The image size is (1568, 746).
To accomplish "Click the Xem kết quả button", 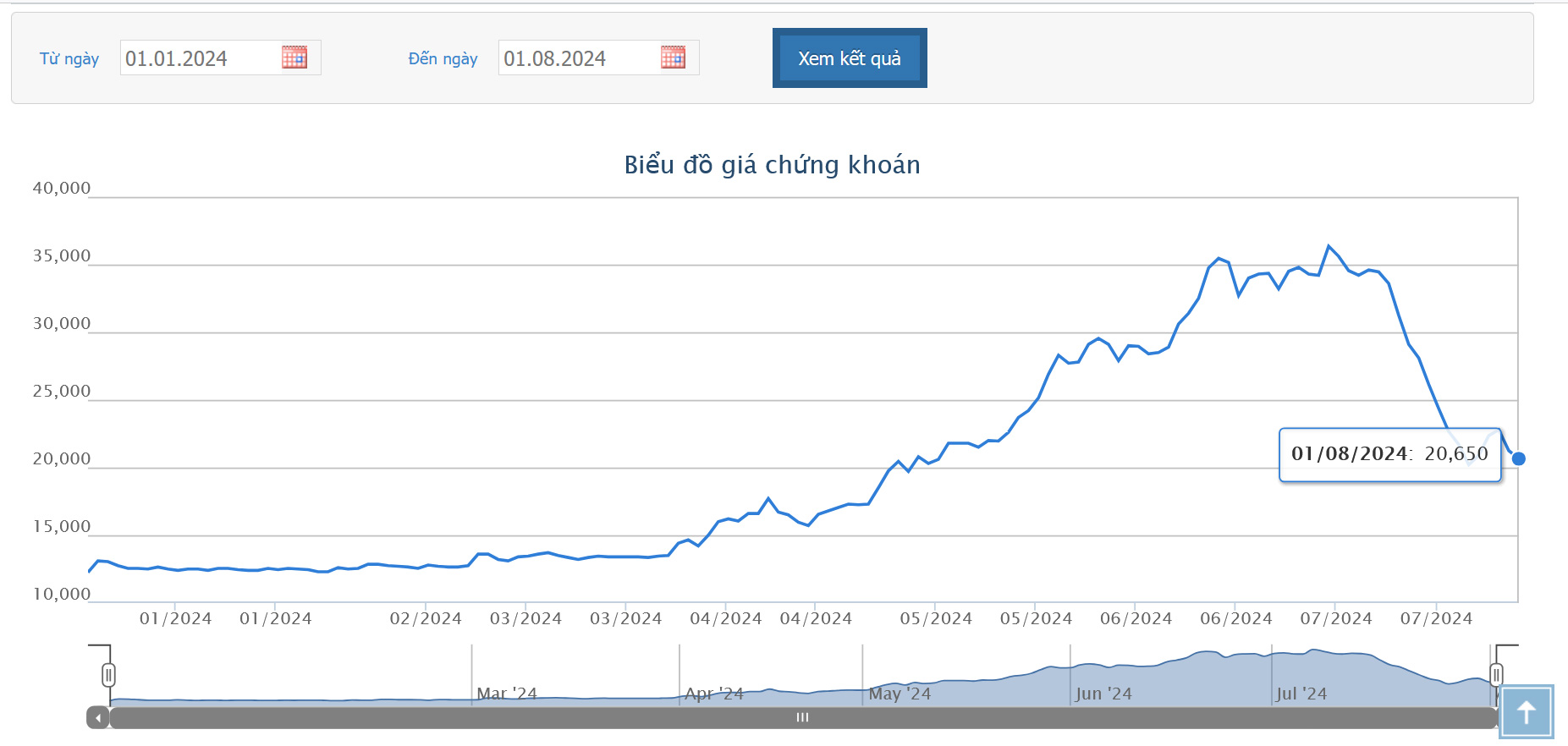I will point(850,58).
